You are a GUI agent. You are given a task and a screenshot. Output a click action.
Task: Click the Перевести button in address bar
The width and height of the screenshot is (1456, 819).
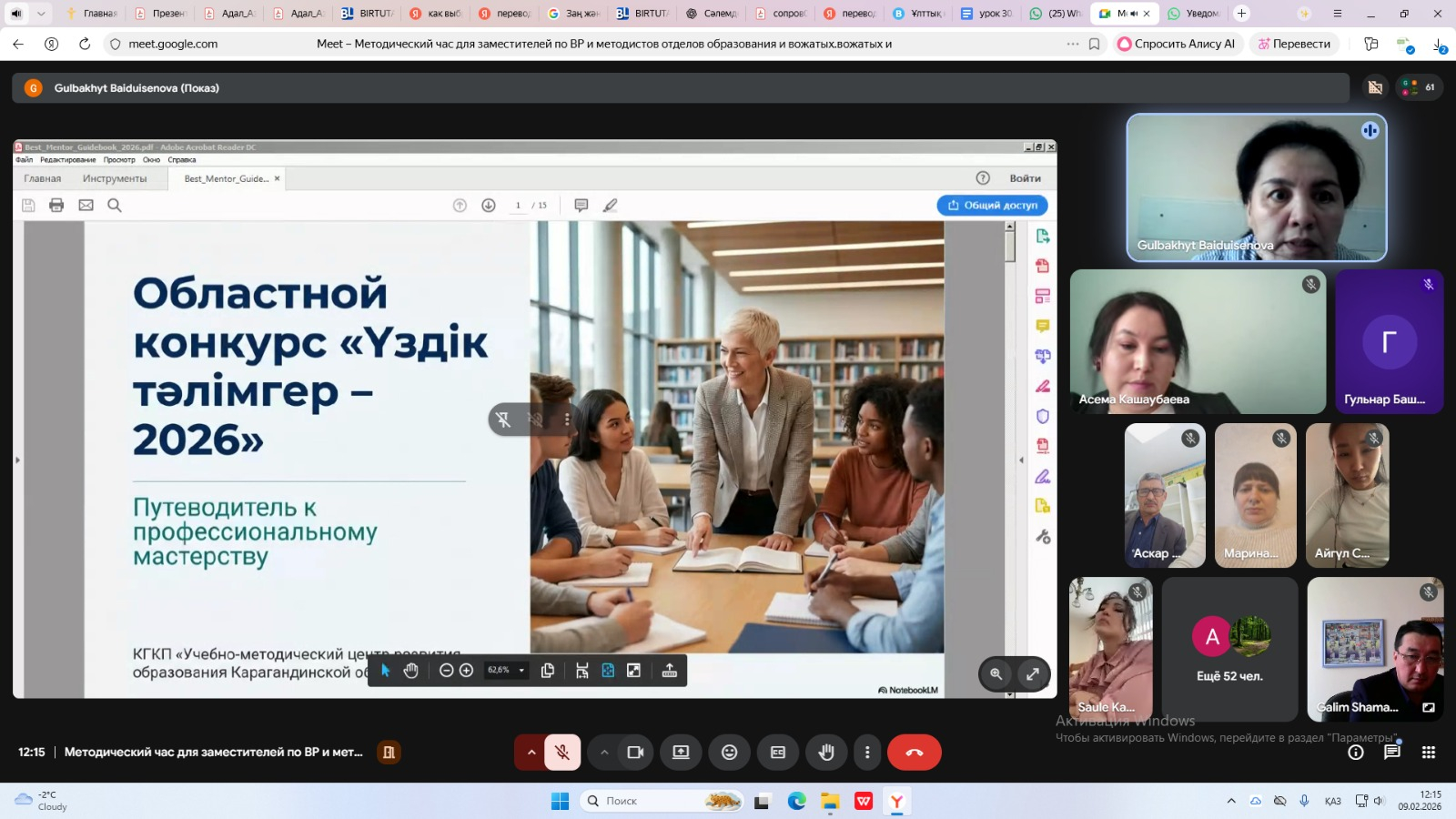[1293, 44]
